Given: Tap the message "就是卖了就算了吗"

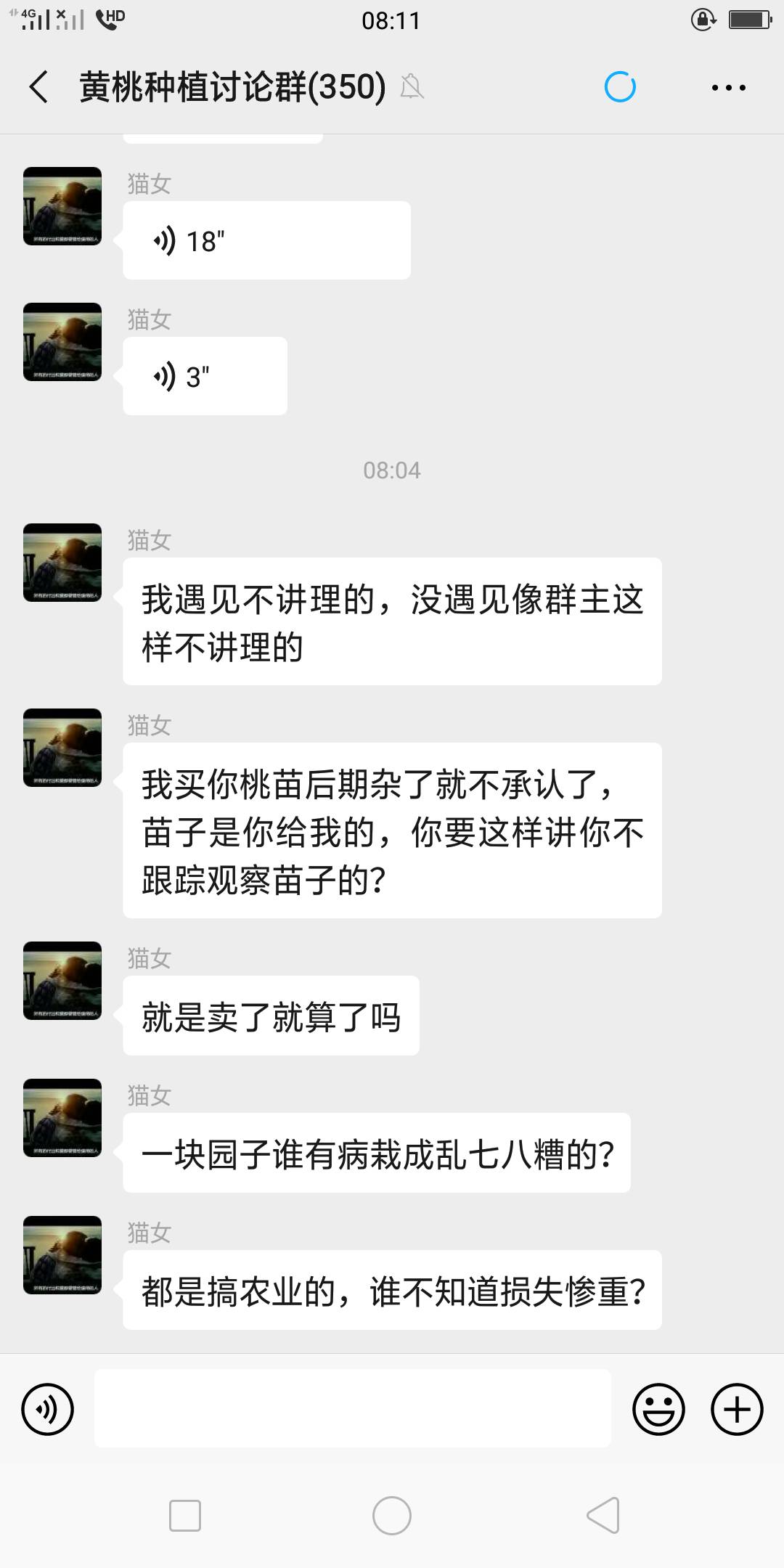Looking at the screenshot, I should [271, 1016].
